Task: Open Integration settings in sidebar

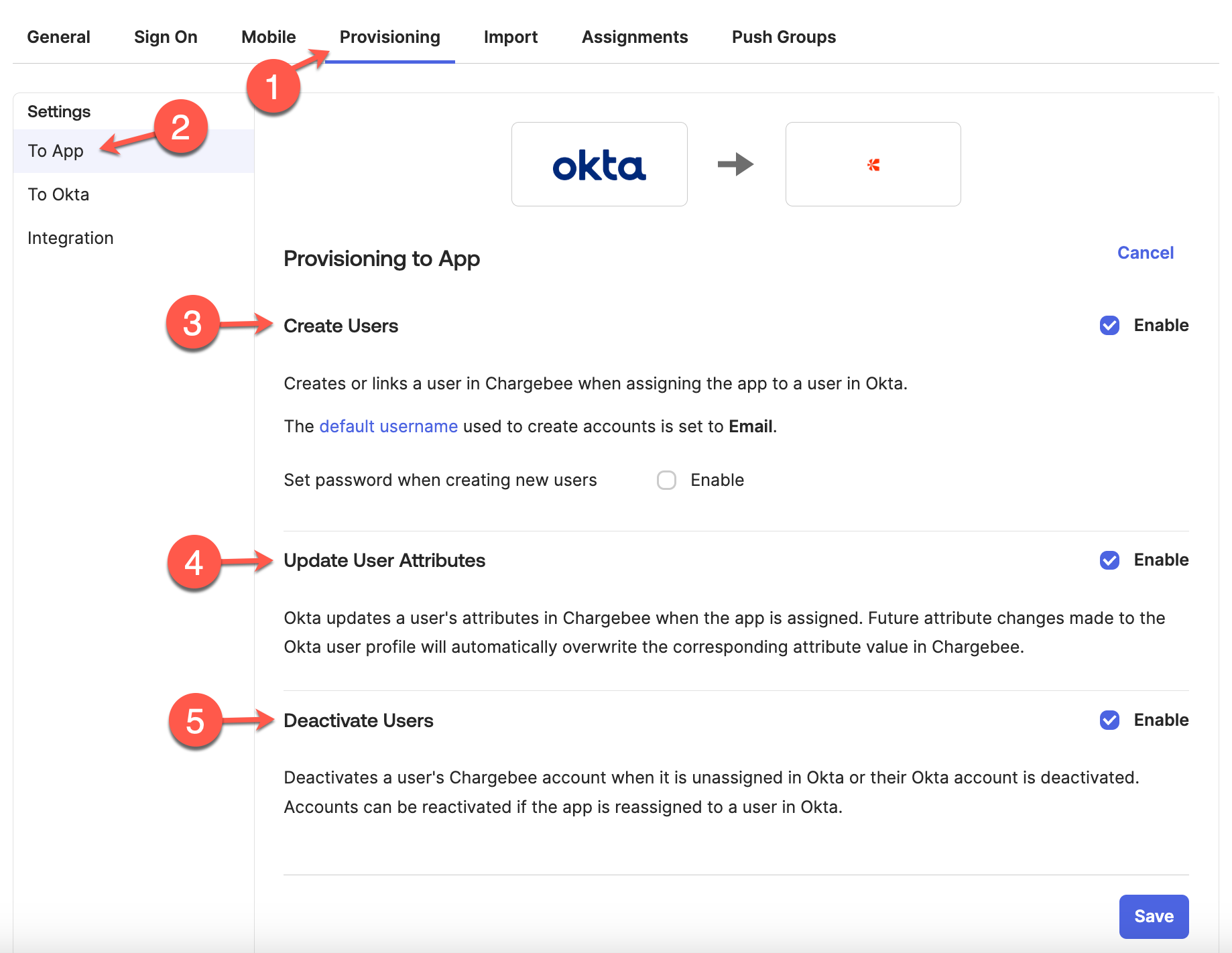Action: click(x=70, y=239)
